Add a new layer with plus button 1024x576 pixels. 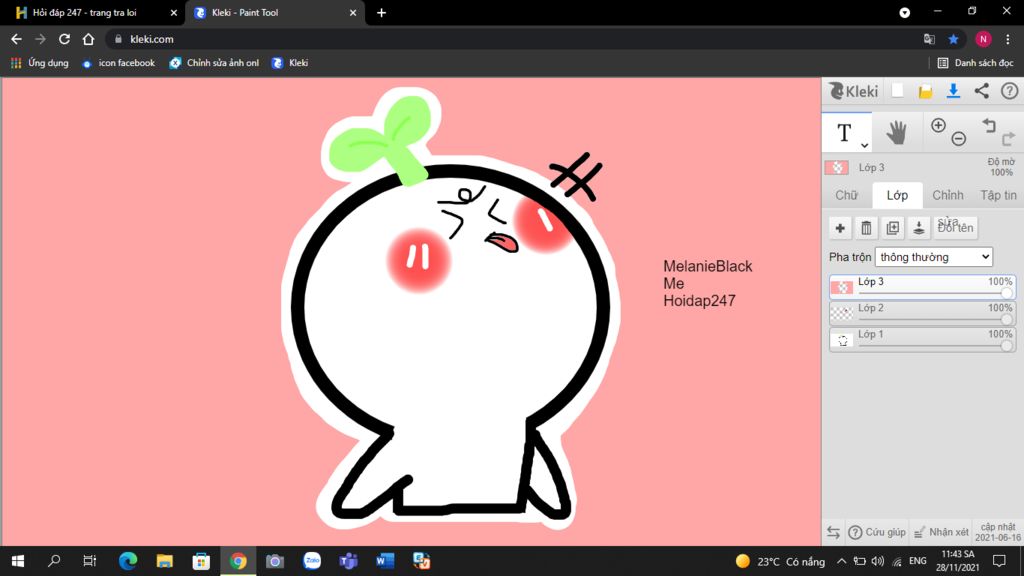tap(840, 228)
